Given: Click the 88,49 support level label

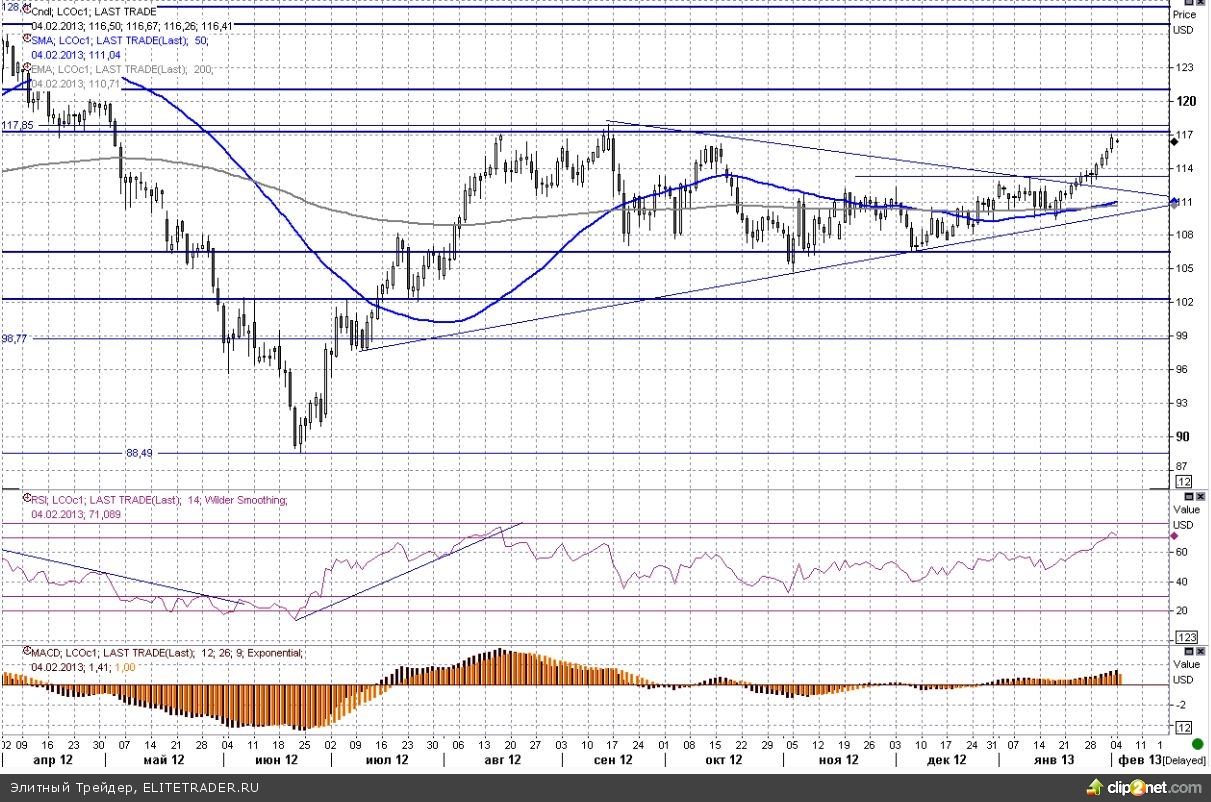Looking at the screenshot, I should (139, 452).
